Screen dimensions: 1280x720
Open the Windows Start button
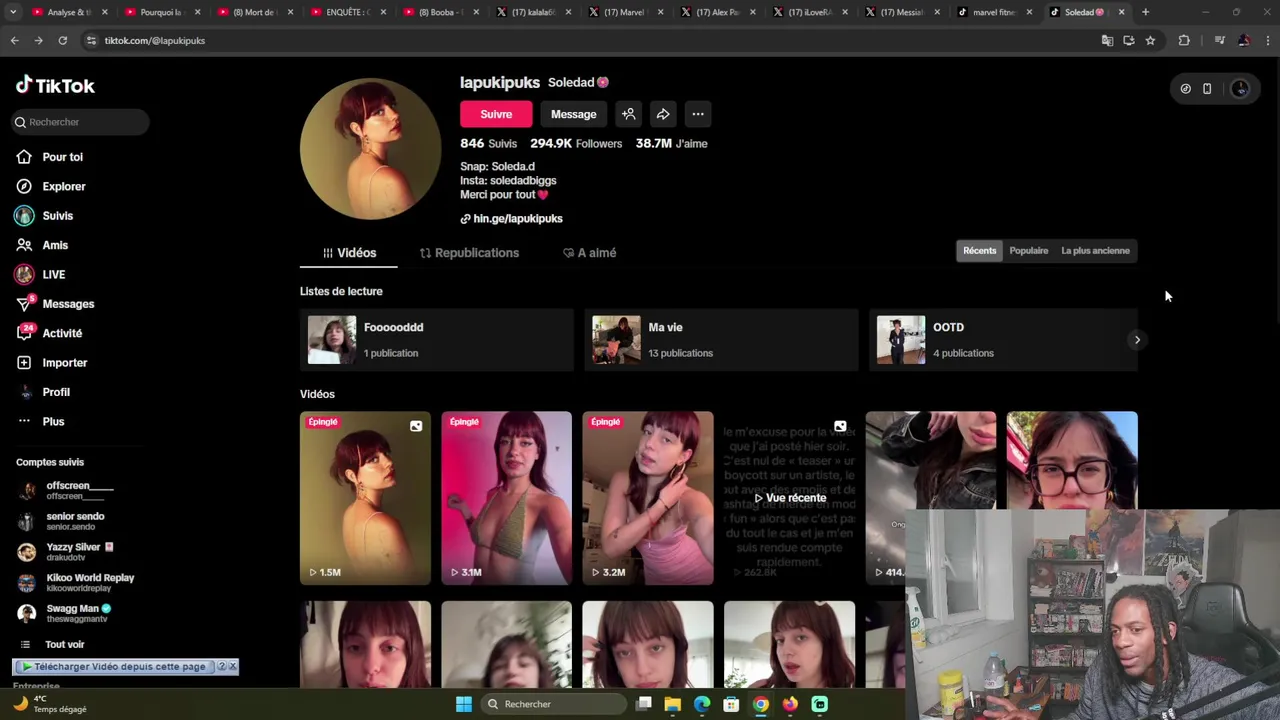click(x=464, y=704)
